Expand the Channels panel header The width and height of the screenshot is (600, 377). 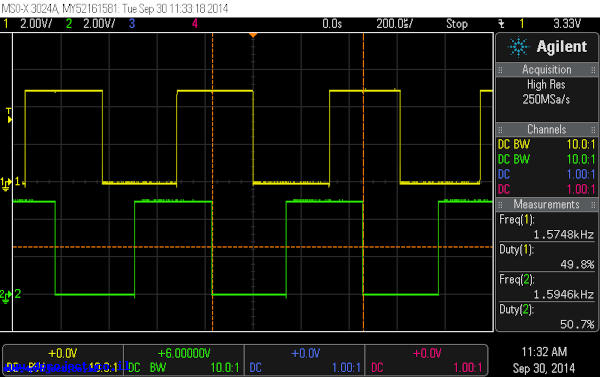tap(546, 129)
